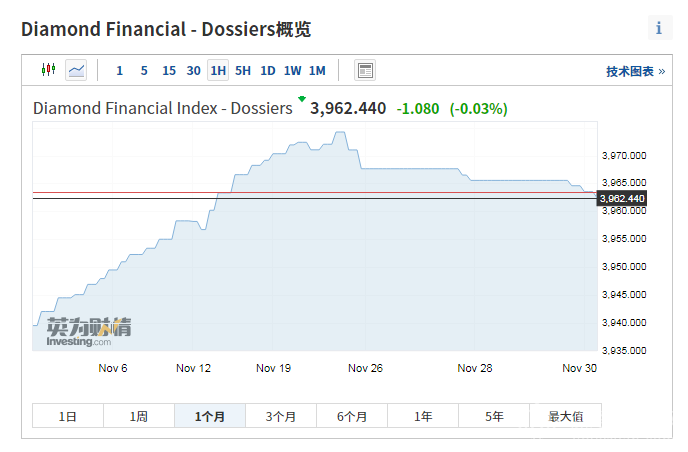
Task: Open the 技术图表 link
Action: coord(635,71)
